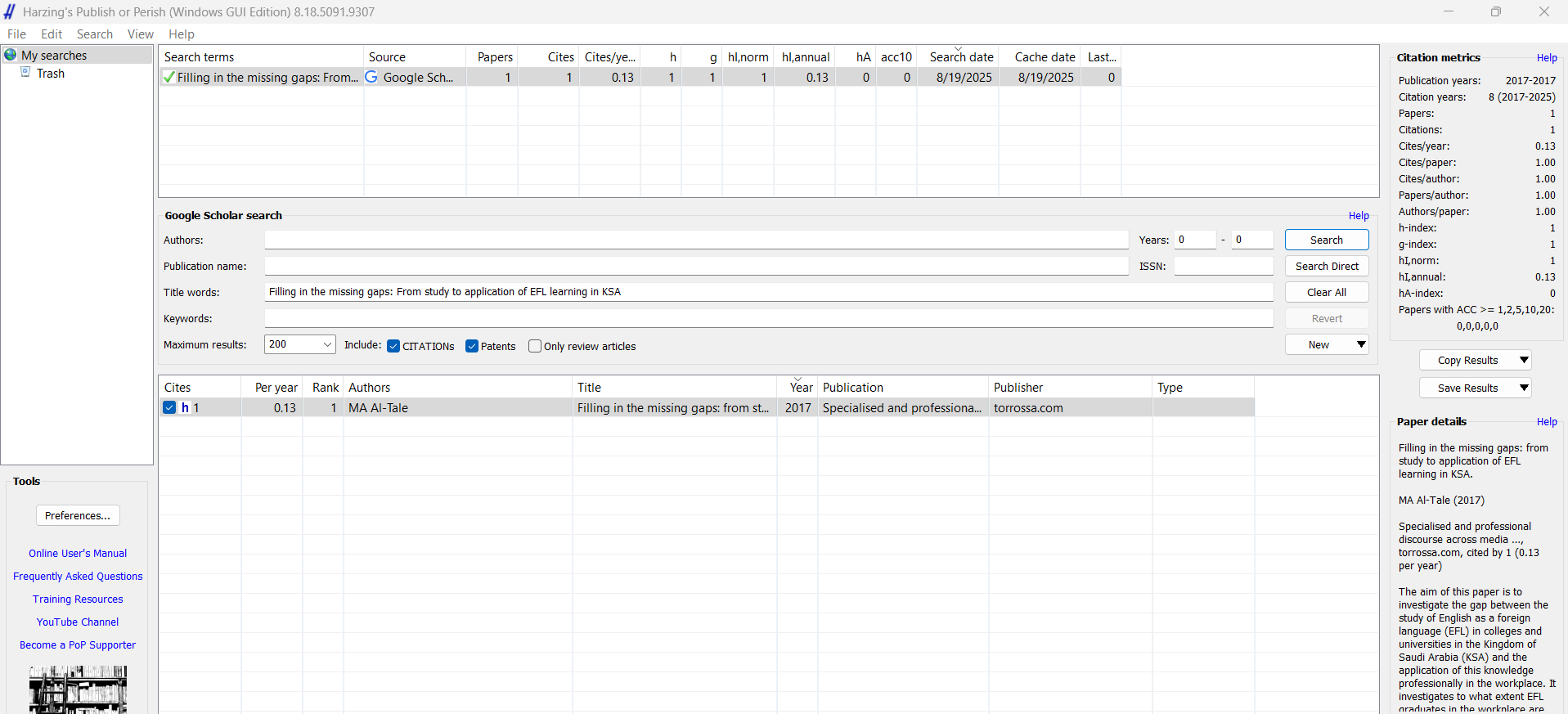Viewport: 1568px width, 714px height.
Task: Click Become a PoP Supporter link
Action: 78,644
